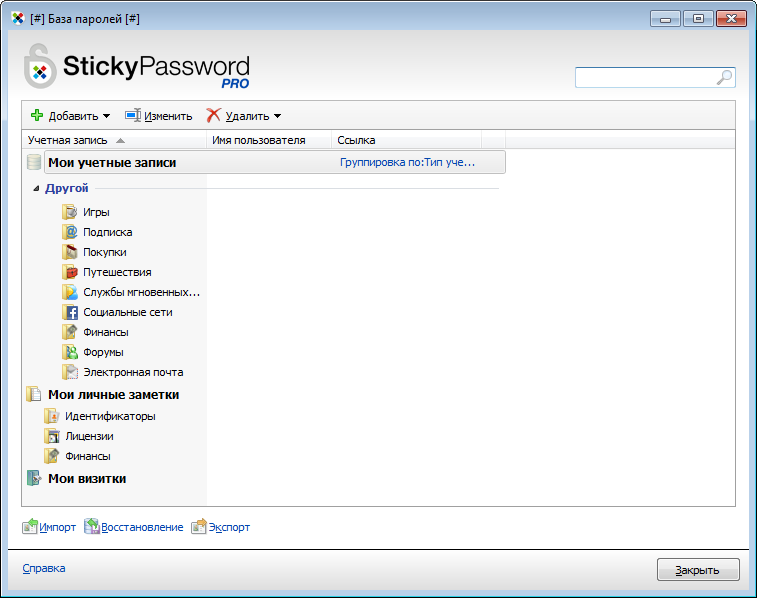Click the Путешествия folder icon
Viewport: 757px width, 598px height.
tap(70, 272)
